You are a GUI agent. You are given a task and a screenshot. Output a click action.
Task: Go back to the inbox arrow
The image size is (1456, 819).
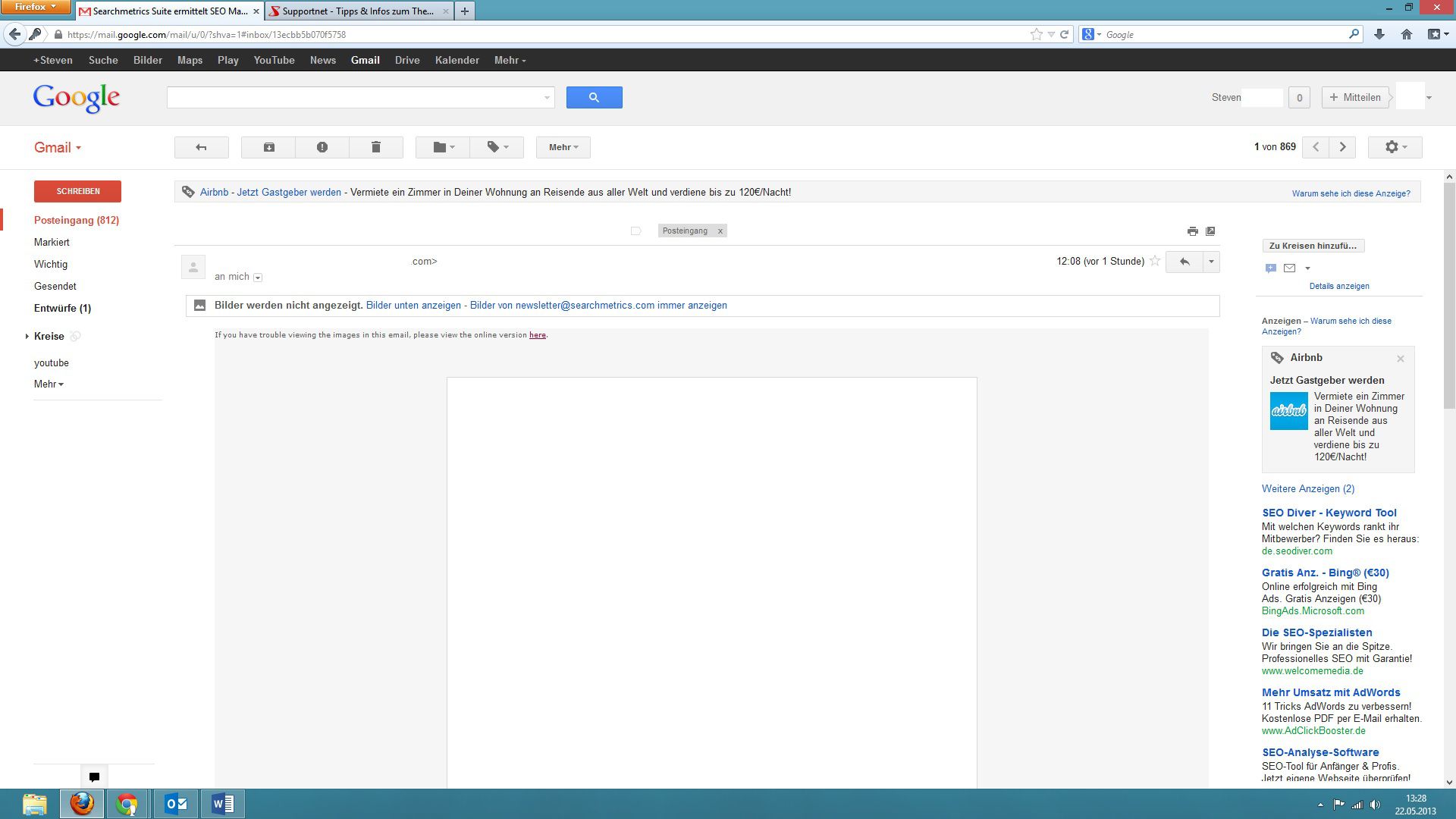201,147
